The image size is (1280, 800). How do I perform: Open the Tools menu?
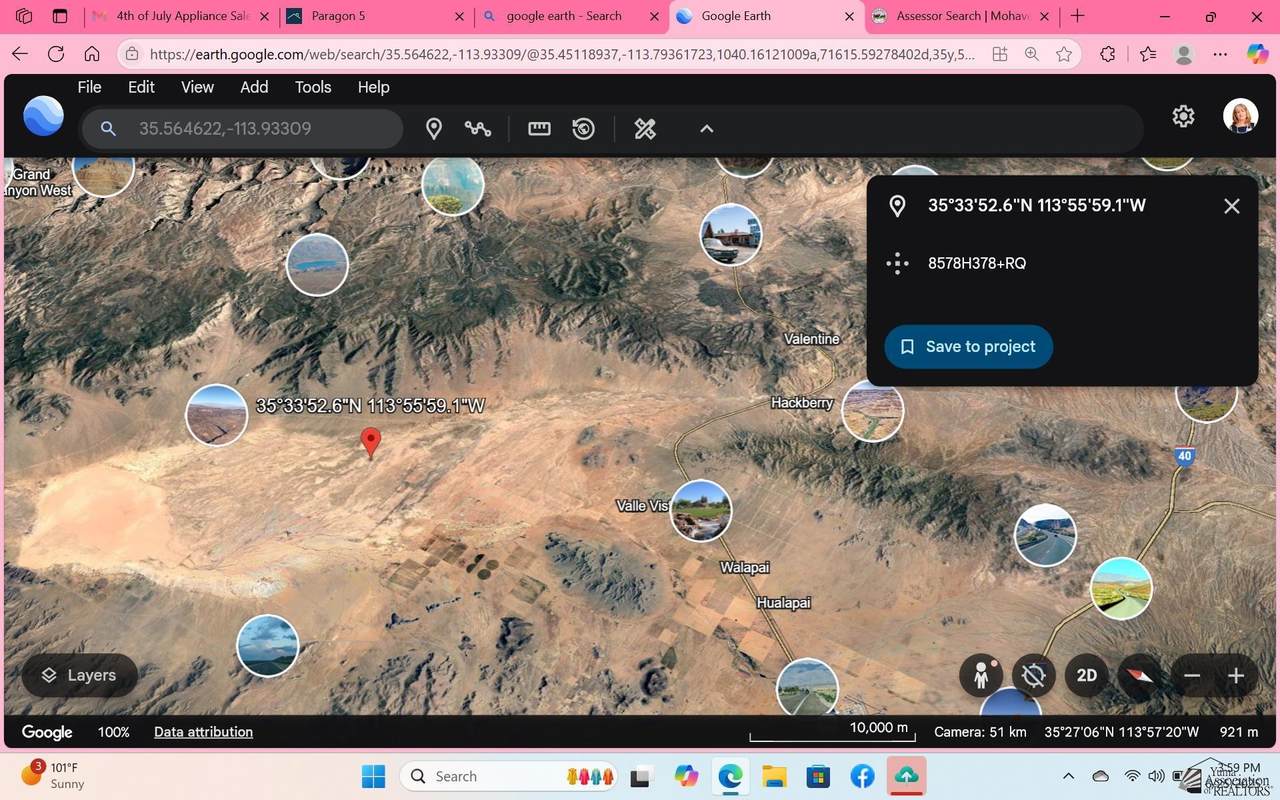click(313, 87)
